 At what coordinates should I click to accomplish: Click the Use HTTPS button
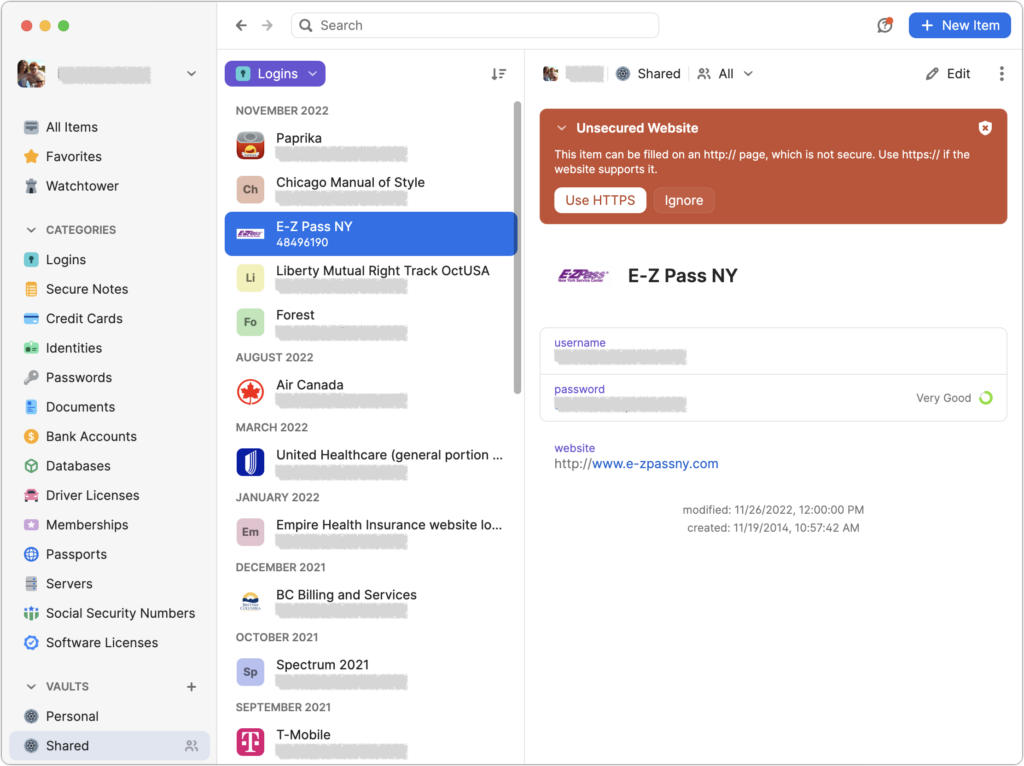point(600,200)
